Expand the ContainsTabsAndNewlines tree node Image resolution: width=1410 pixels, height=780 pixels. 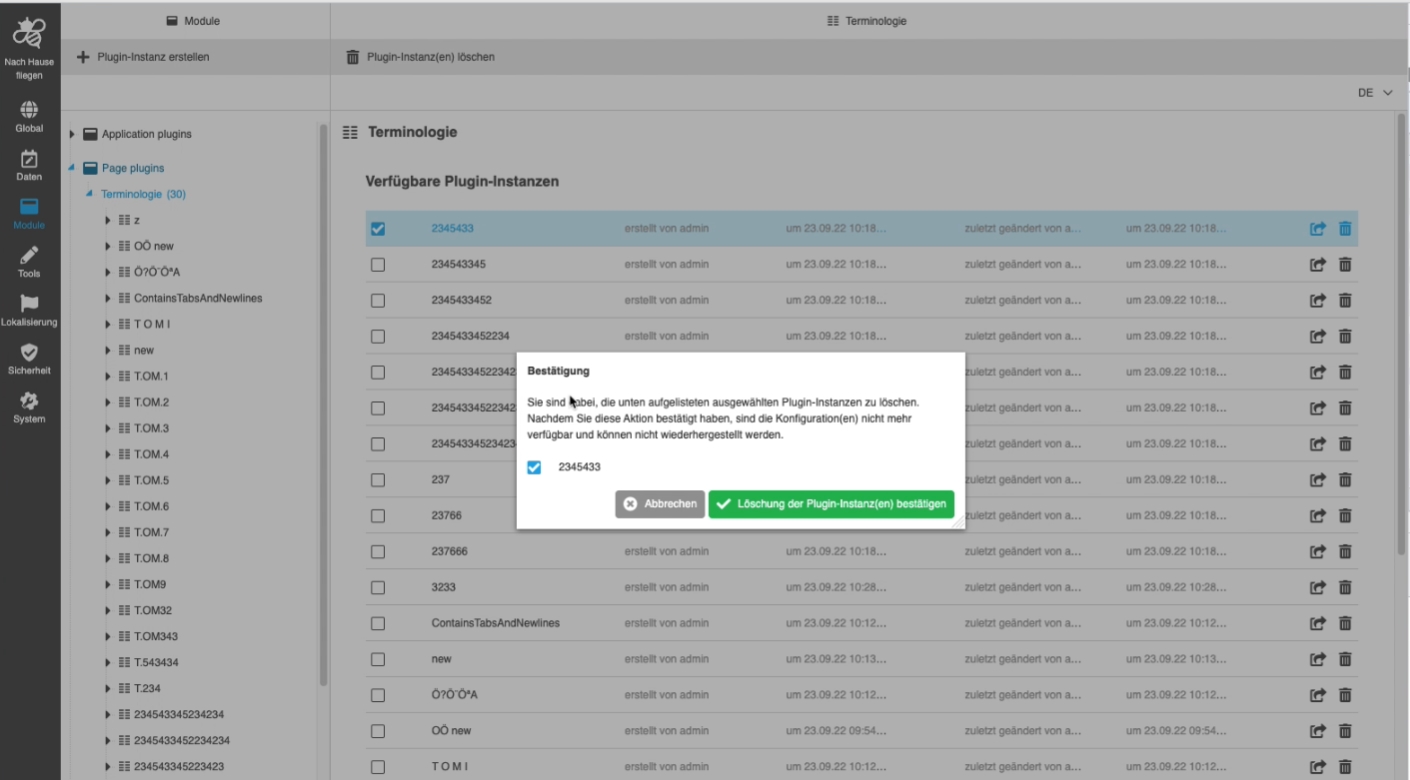pyautogui.click(x=108, y=298)
